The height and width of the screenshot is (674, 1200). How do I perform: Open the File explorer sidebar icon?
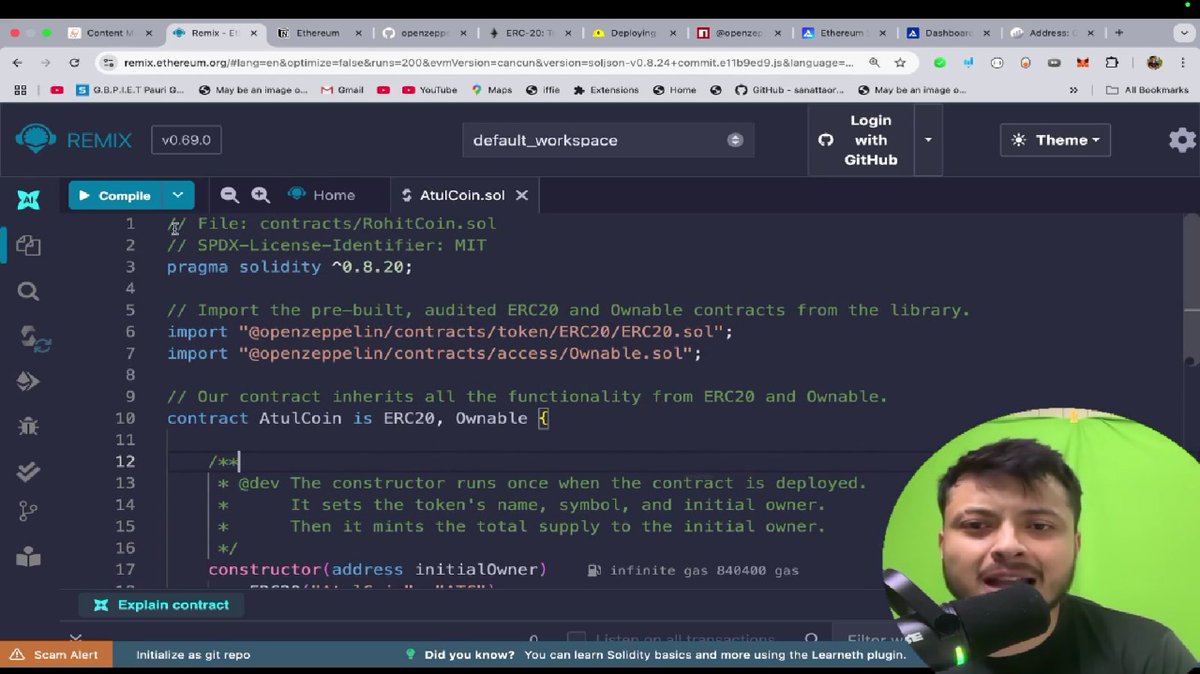(x=28, y=245)
